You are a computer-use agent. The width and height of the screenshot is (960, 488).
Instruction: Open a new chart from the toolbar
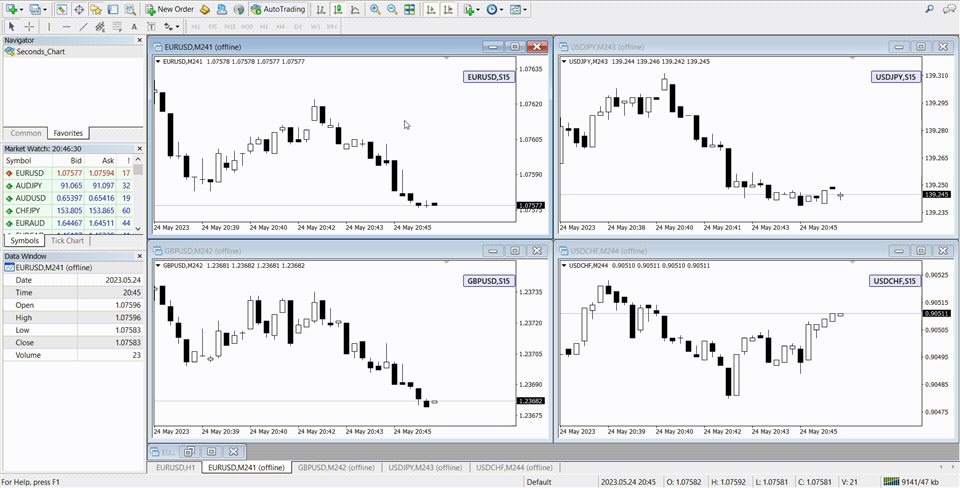[x=12, y=9]
